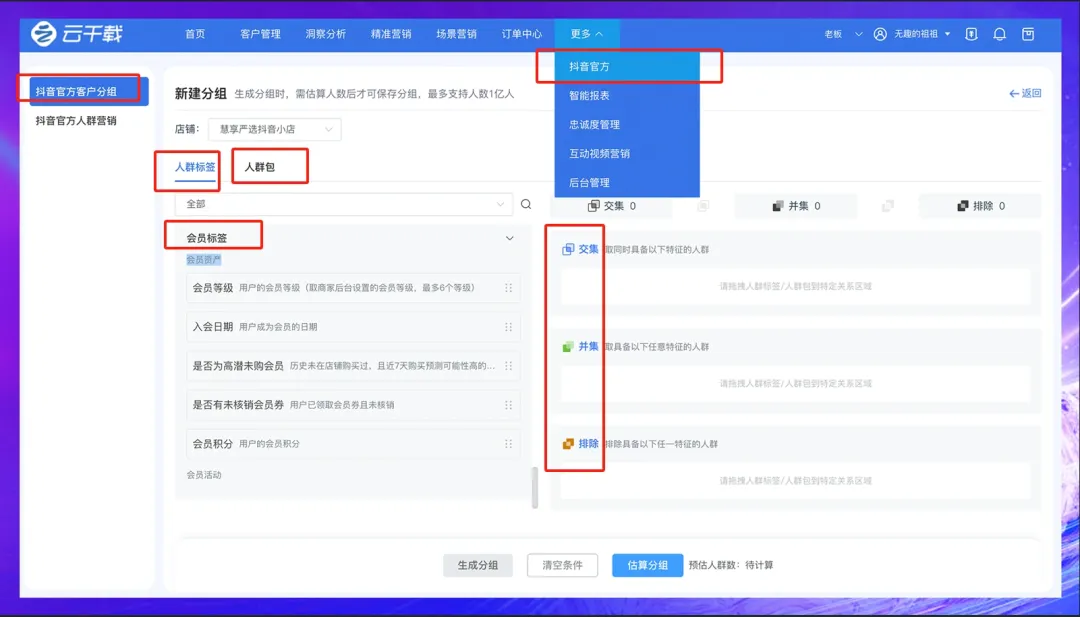Click the search magnifier icon beside the 全部 filter
The image size is (1080, 617).
pos(526,204)
